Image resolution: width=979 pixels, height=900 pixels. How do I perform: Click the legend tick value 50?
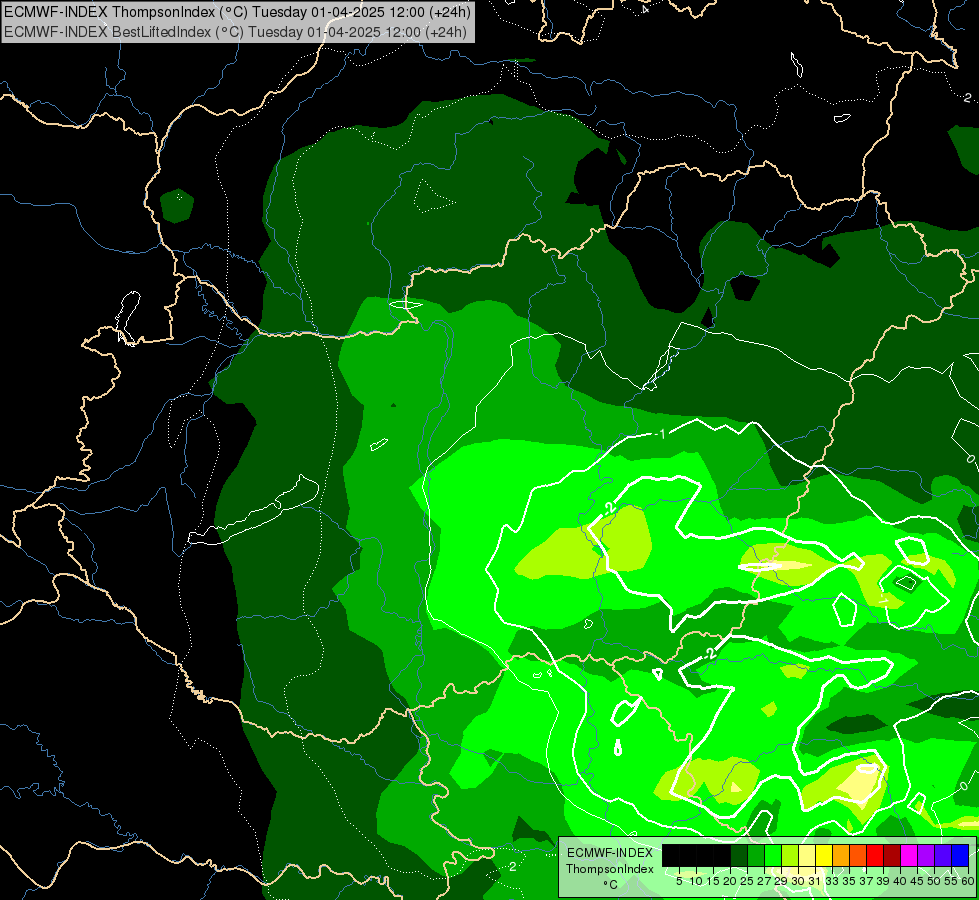933,881
